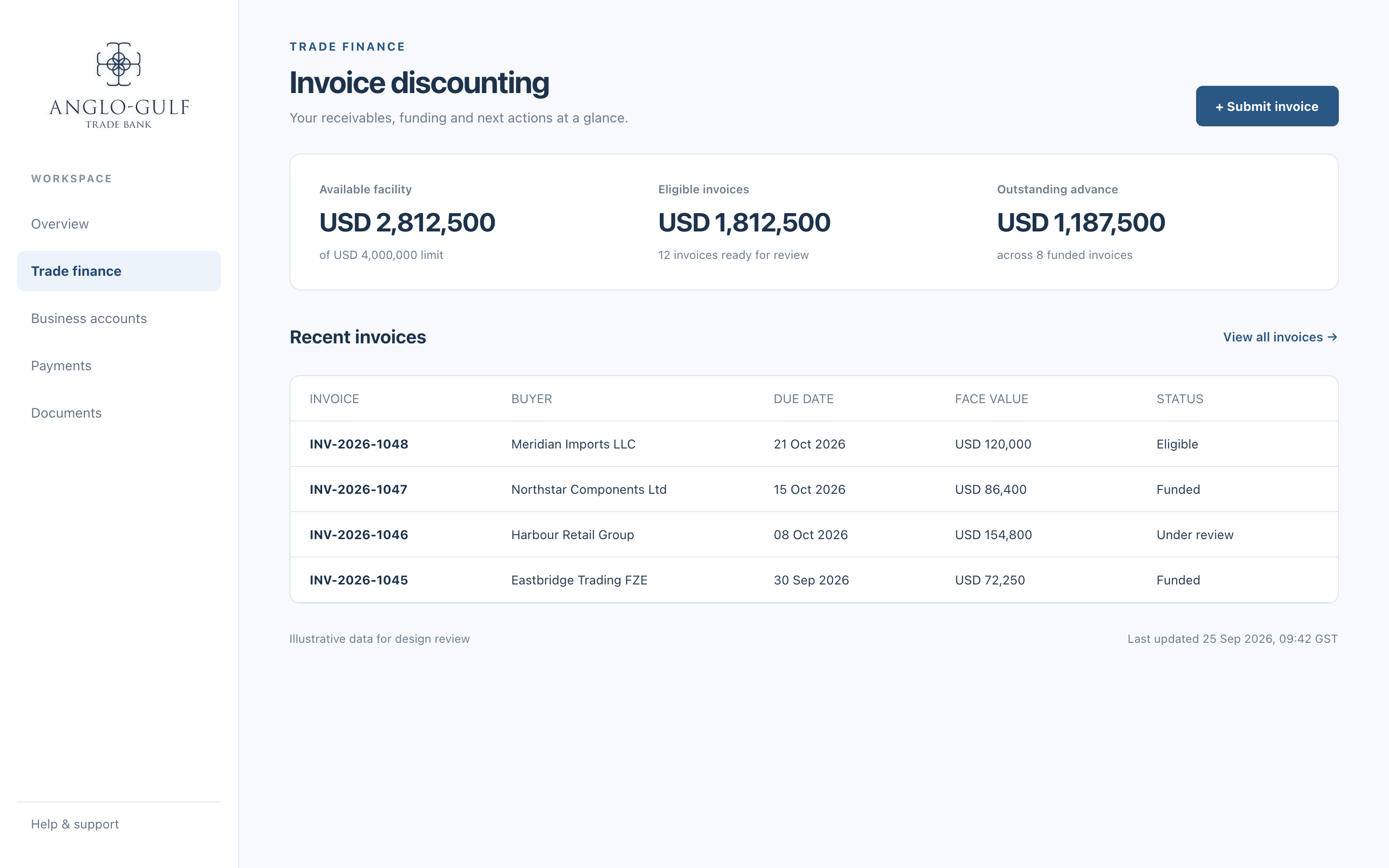This screenshot has width=1389, height=868.
Task: Click the Eligible status for INV-2026-1048
Action: (1177, 444)
